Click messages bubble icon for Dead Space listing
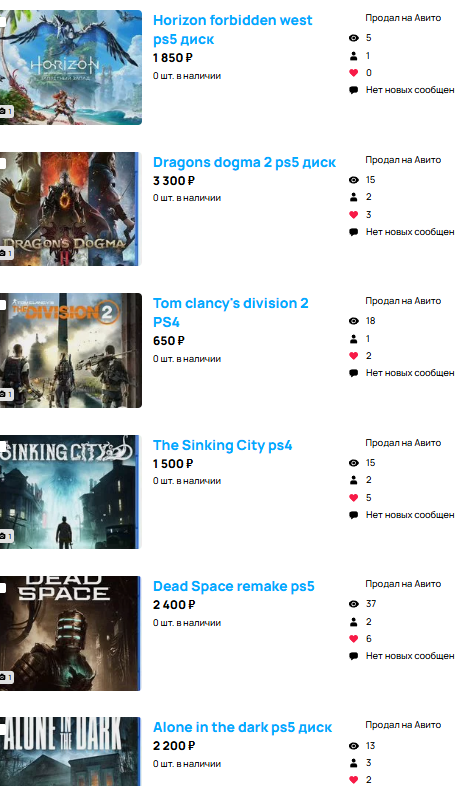The height and width of the screenshot is (786, 455). tap(354, 657)
